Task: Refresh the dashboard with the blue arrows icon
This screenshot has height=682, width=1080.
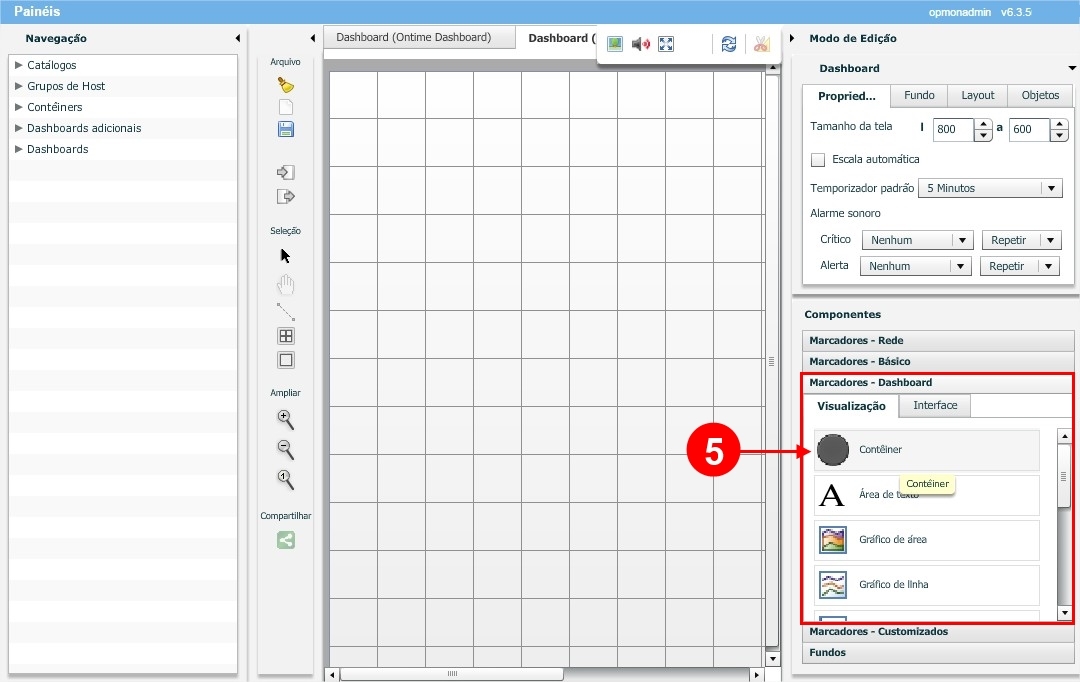Action: [x=729, y=44]
